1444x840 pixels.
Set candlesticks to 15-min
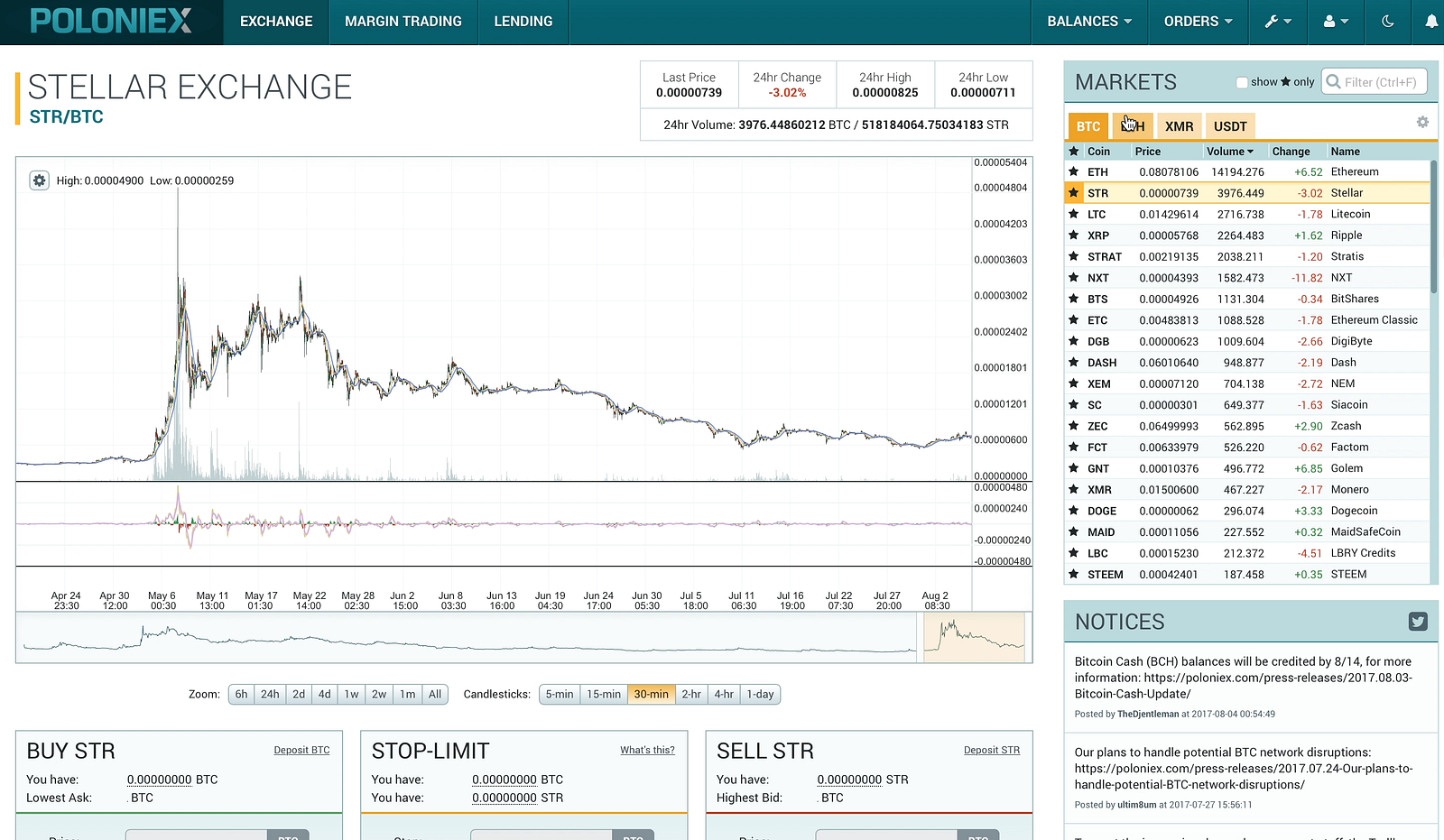(x=604, y=694)
